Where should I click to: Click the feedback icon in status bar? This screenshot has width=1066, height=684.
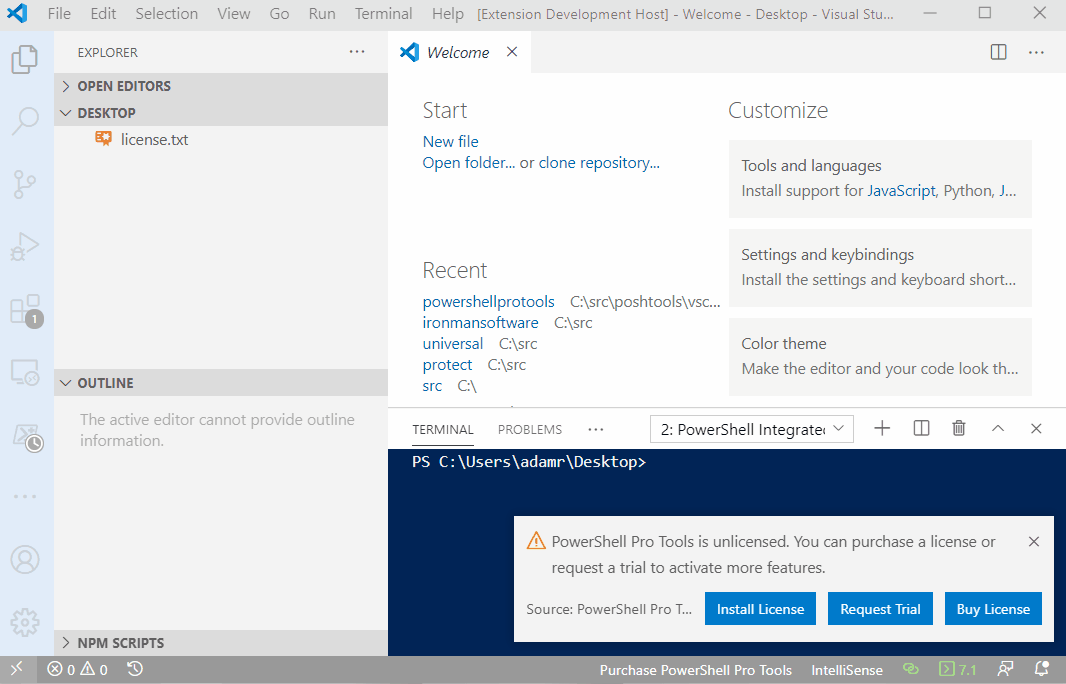tap(1005, 670)
